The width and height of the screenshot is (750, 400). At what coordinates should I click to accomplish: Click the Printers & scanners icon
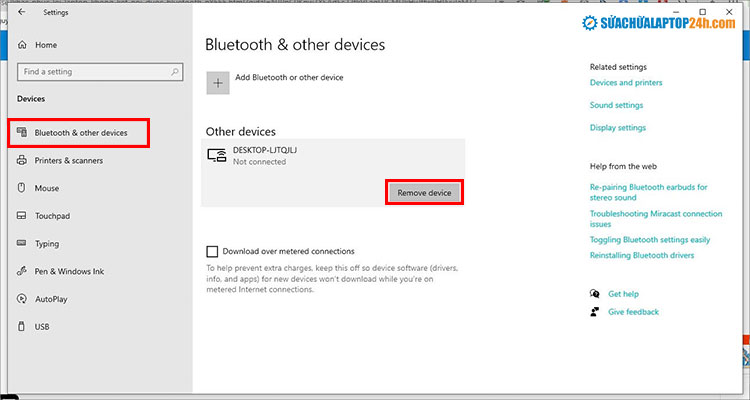22,160
